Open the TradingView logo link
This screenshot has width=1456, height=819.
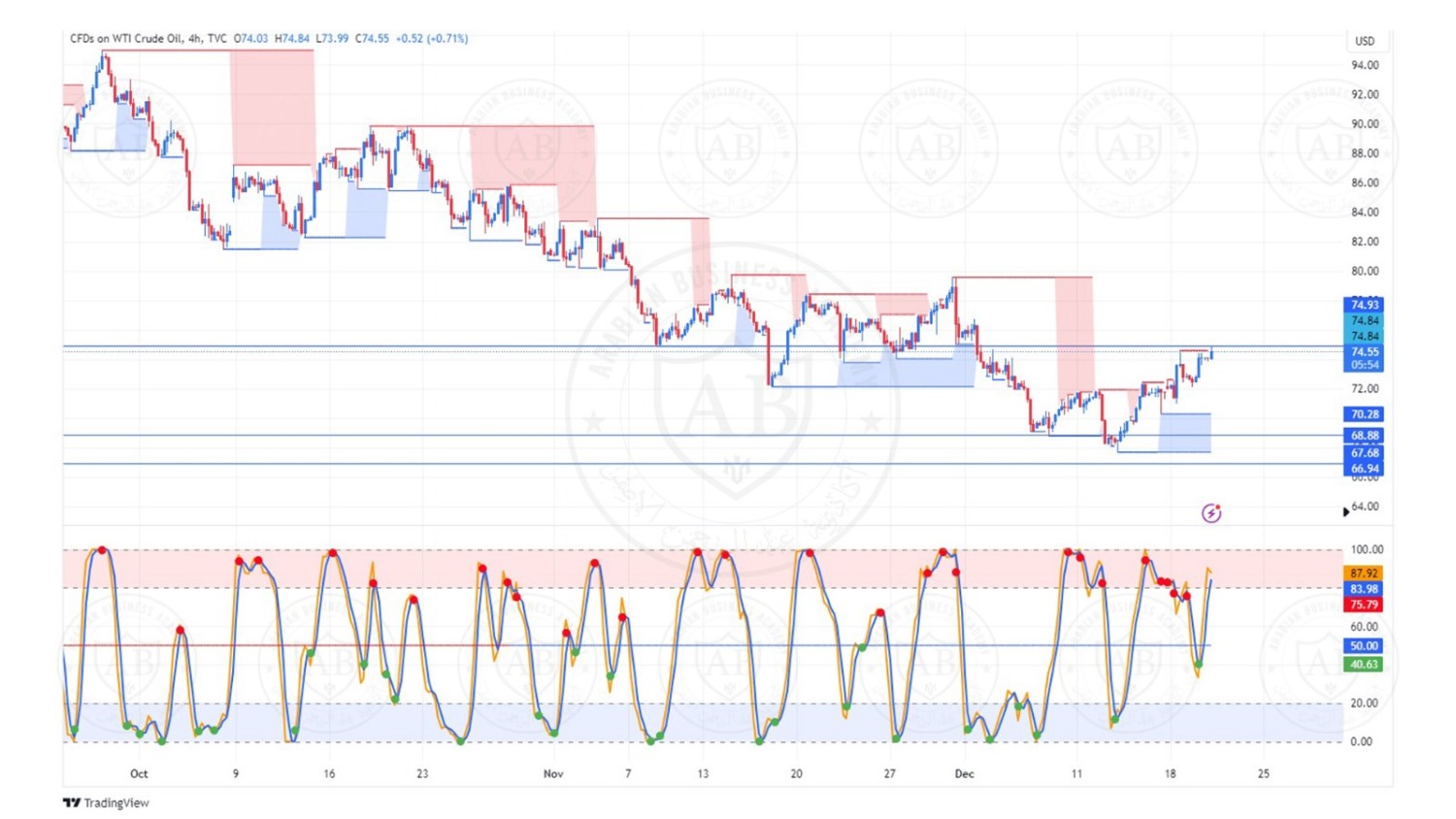click(106, 803)
